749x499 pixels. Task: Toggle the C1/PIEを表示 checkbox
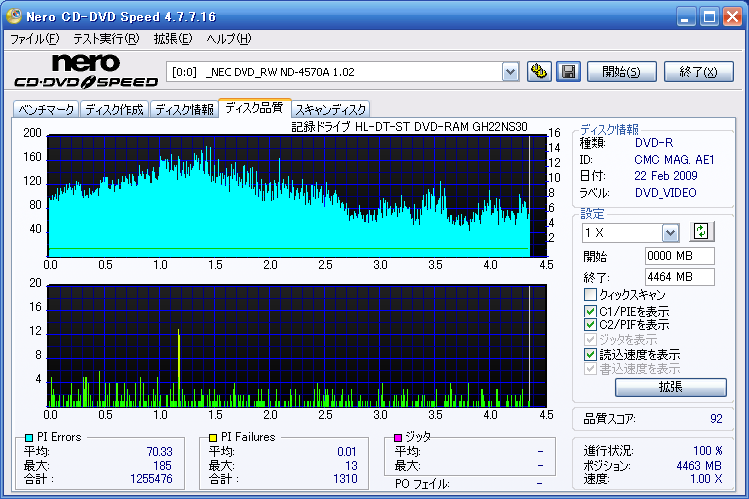pyautogui.click(x=590, y=311)
